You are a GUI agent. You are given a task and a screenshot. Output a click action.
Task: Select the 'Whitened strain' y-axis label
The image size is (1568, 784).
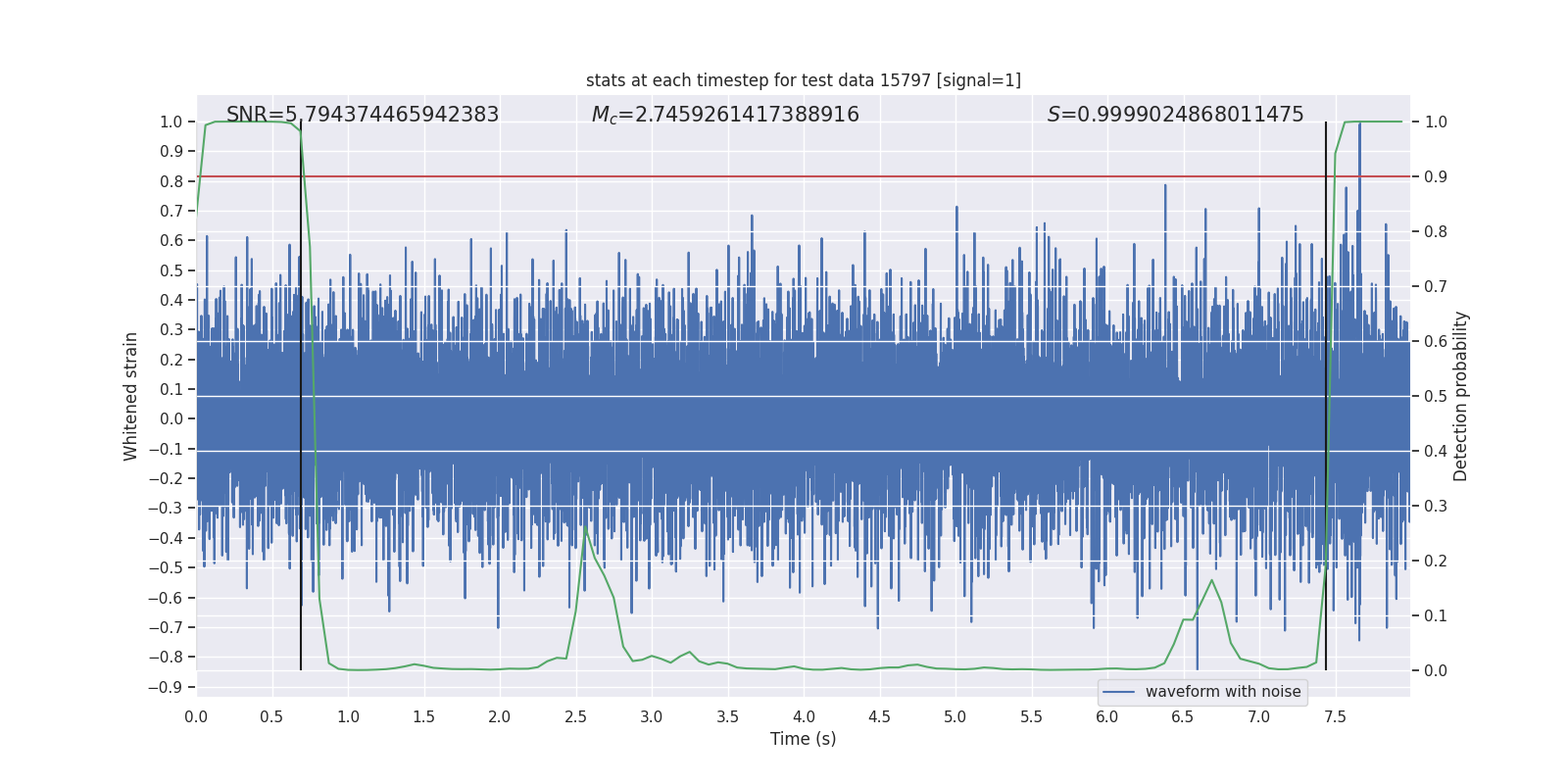pos(130,396)
